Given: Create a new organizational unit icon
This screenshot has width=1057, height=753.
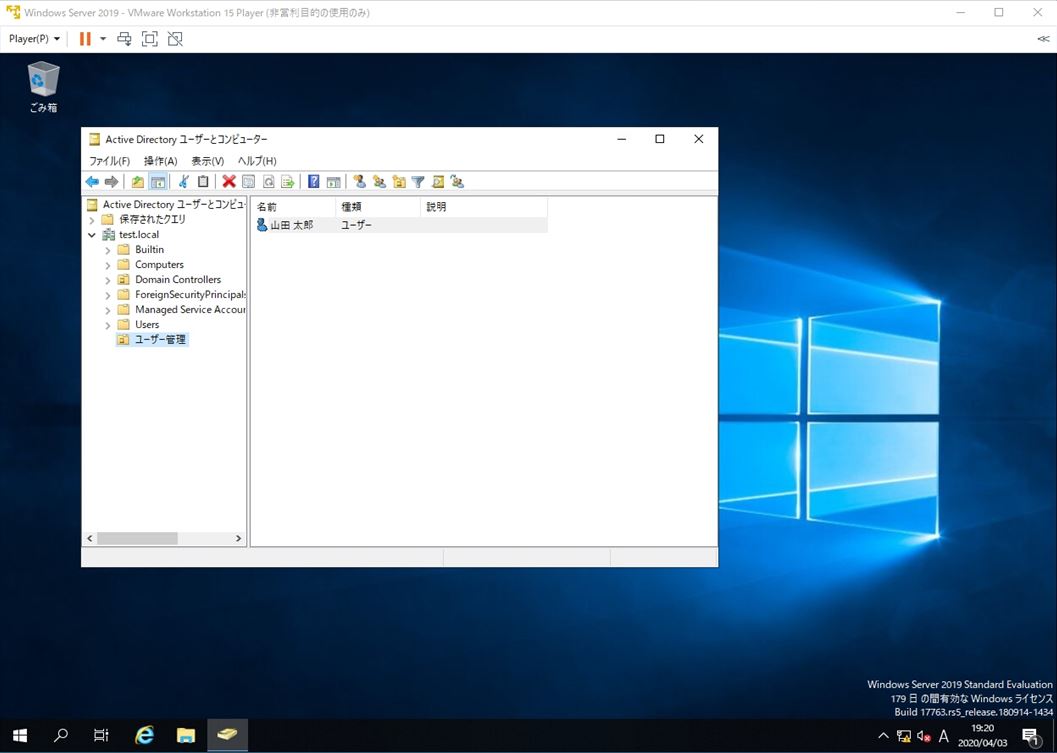Looking at the screenshot, I should point(398,181).
